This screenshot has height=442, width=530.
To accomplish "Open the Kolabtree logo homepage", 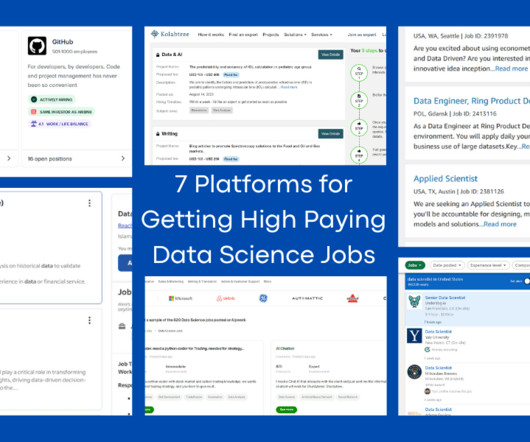I will pyautogui.click(x=170, y=34).
